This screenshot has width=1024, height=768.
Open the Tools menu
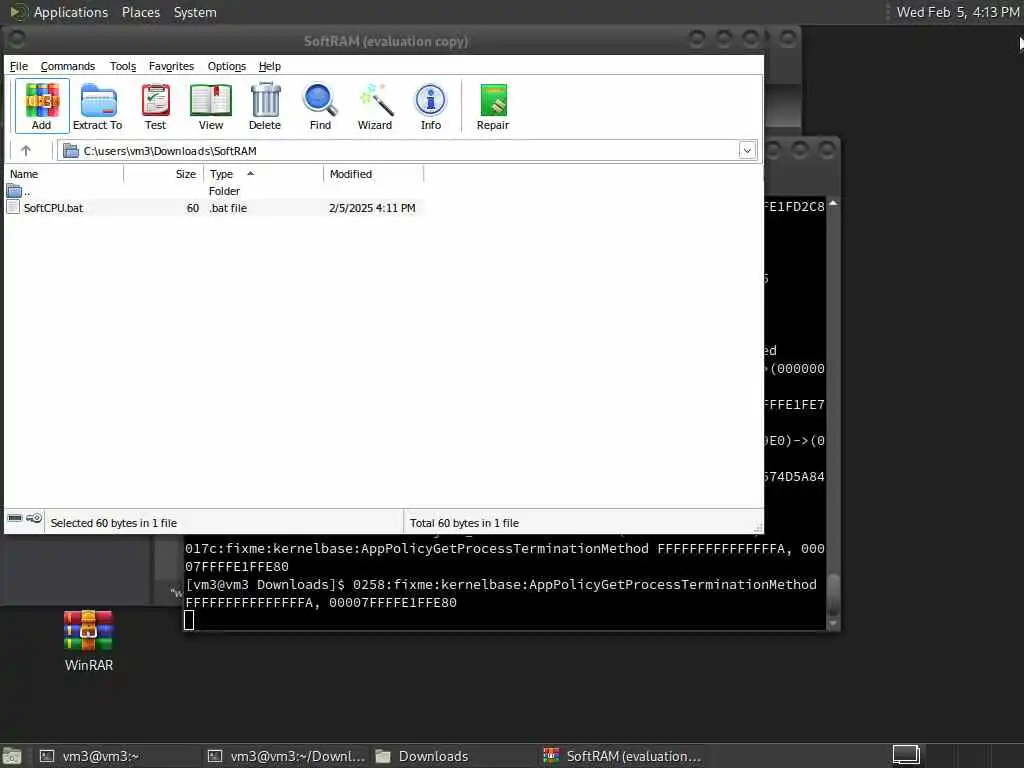(123, 66)
